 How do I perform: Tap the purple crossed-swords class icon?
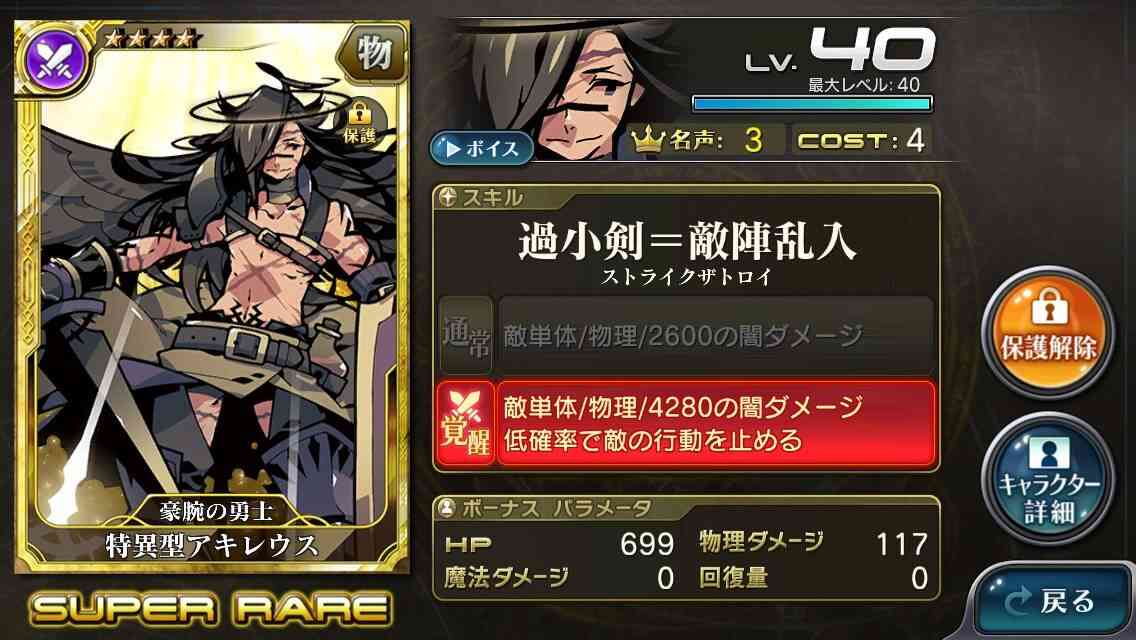pos(53,60)
